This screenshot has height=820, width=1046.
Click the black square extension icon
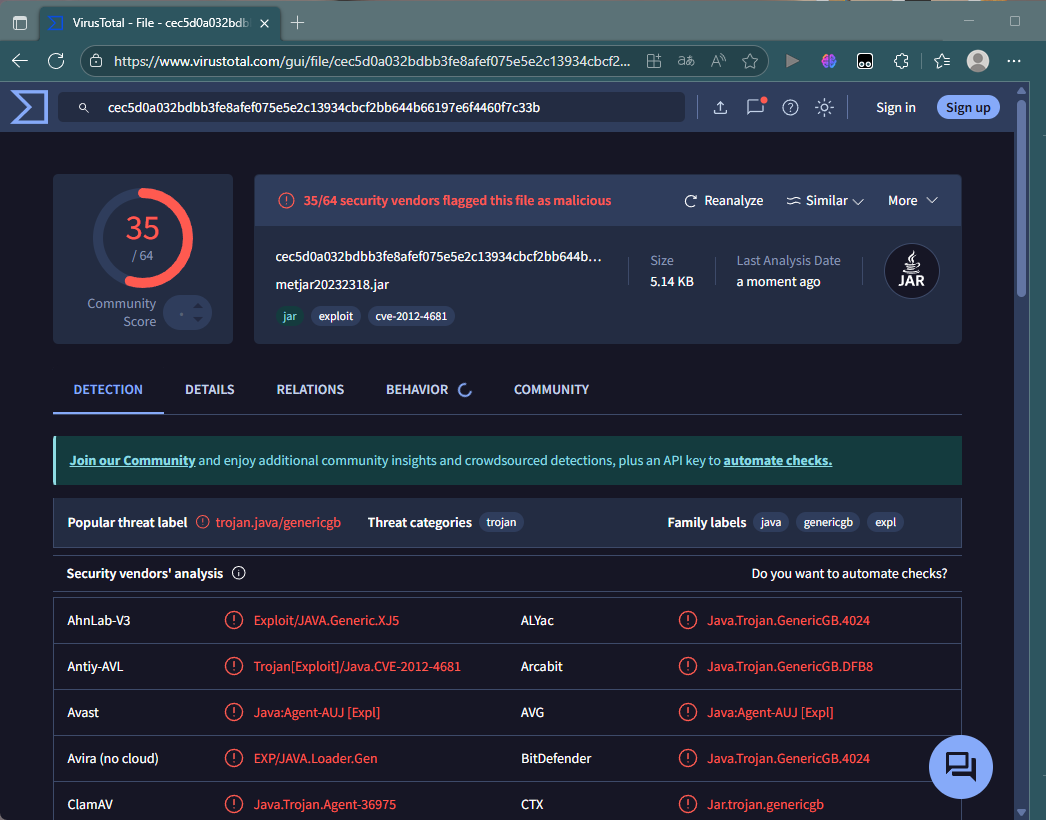pos(865,61)
